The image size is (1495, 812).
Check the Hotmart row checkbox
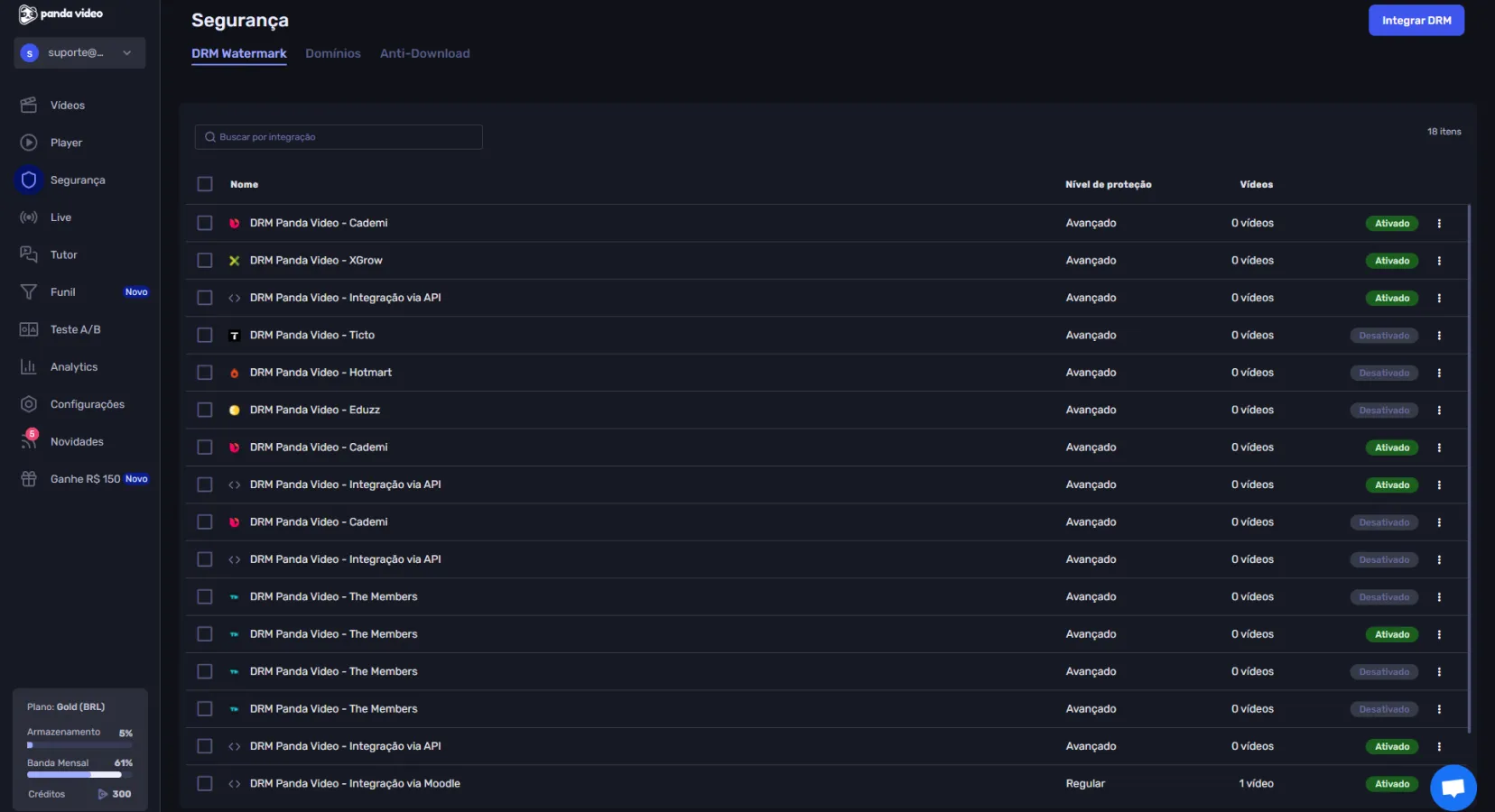[x=205, y=373]
